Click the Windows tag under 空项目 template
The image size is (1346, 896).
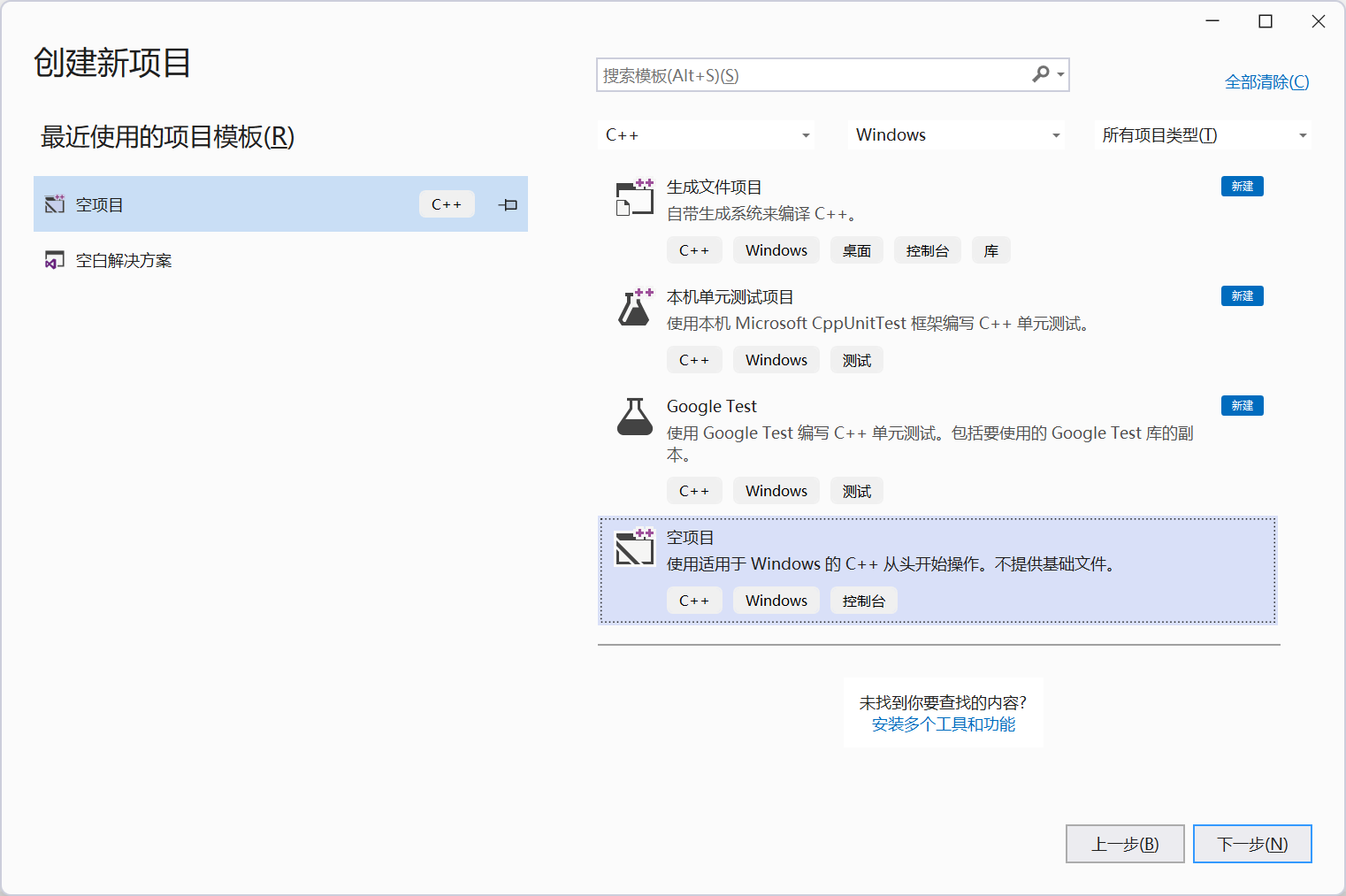click(x=776, y=601)
